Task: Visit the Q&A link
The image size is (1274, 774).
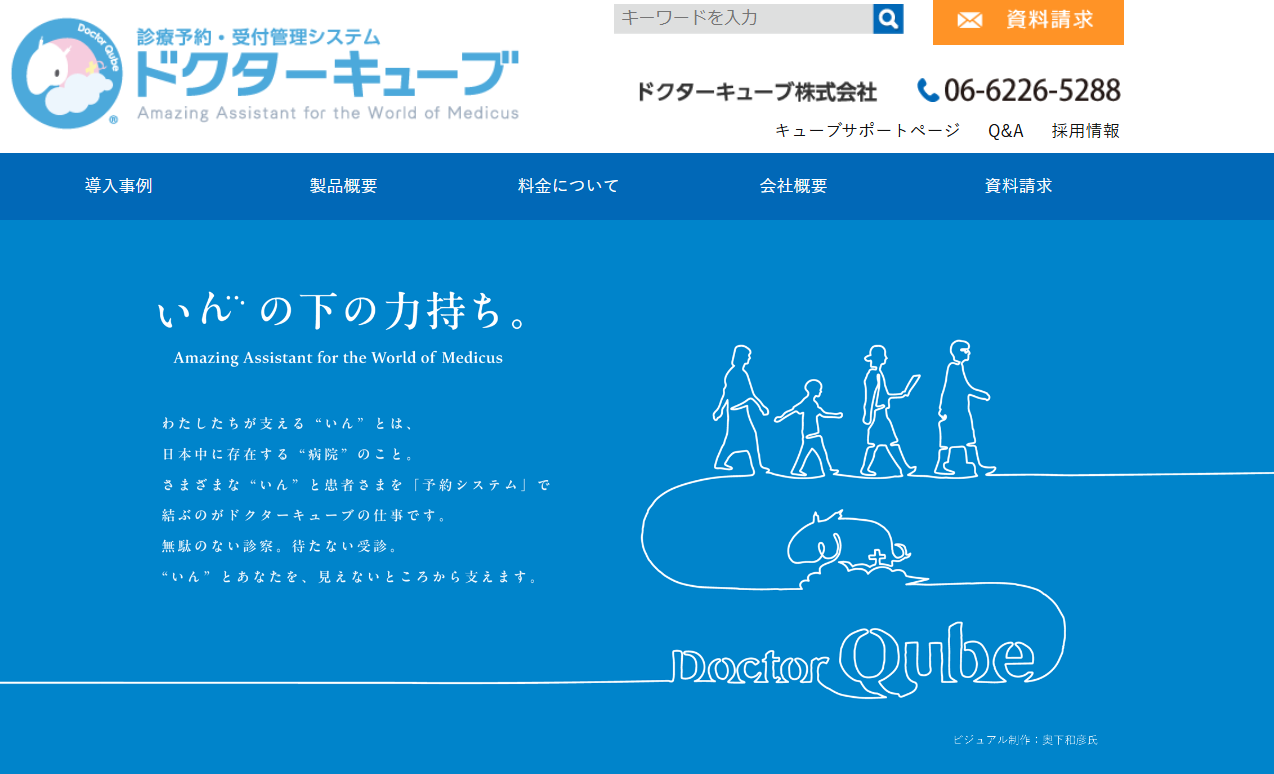Action: coord(1006,130)
